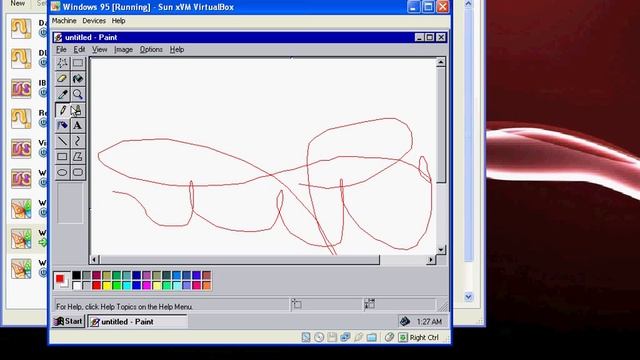This screenshot has width=640, height=360.
Task: Click the VirtualBox shared folders status icon
Action: tap(371, 337)
